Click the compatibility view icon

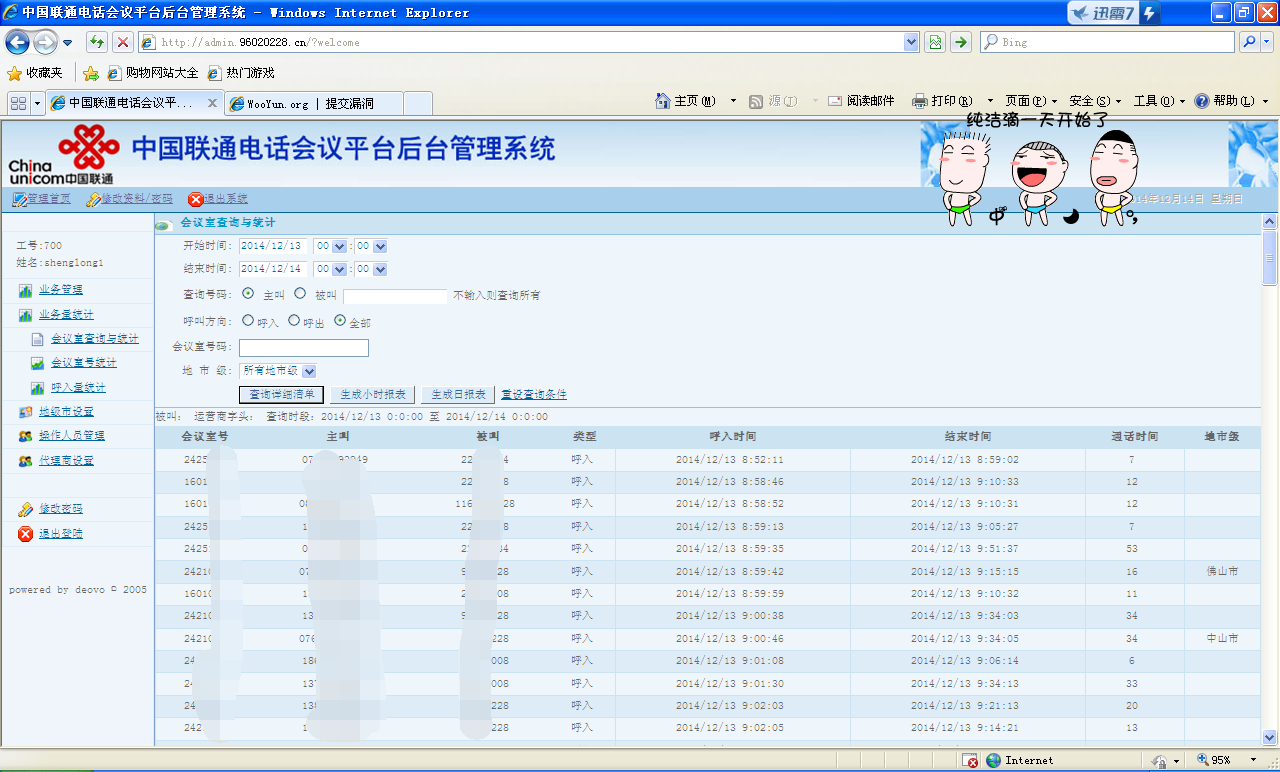935,42
